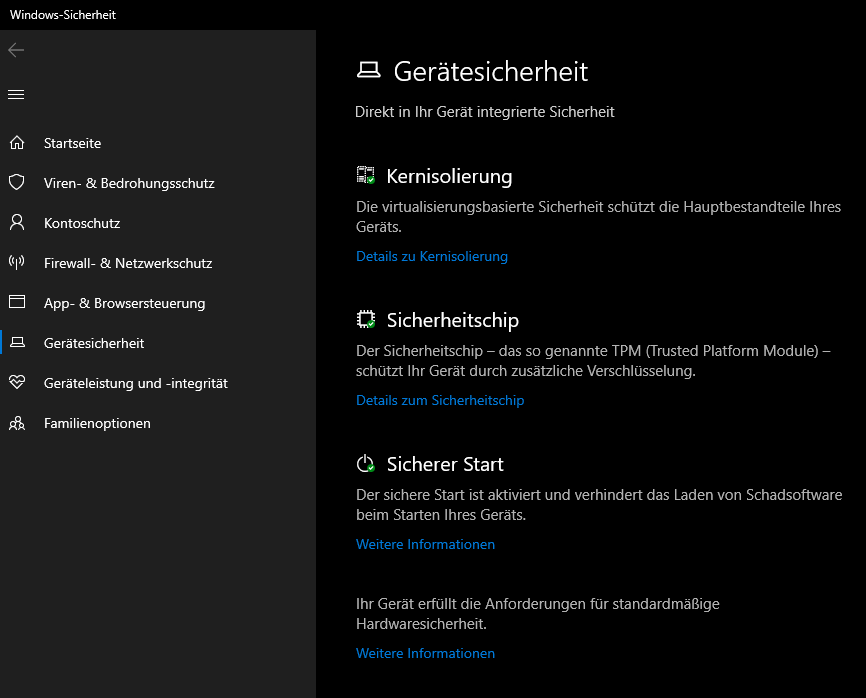Screen dimensions: 866x698
Task: Click the Firewall- & Netzwerkschutz antenna icon
Action: 16,263
